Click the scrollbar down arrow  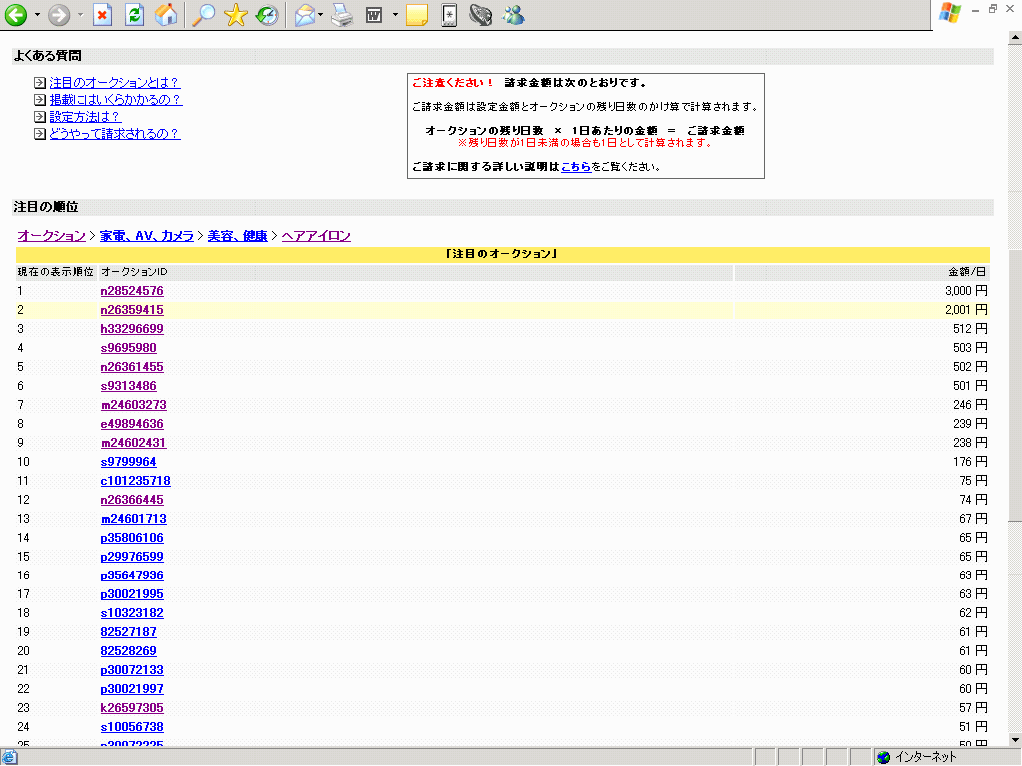pos(1015,740)
